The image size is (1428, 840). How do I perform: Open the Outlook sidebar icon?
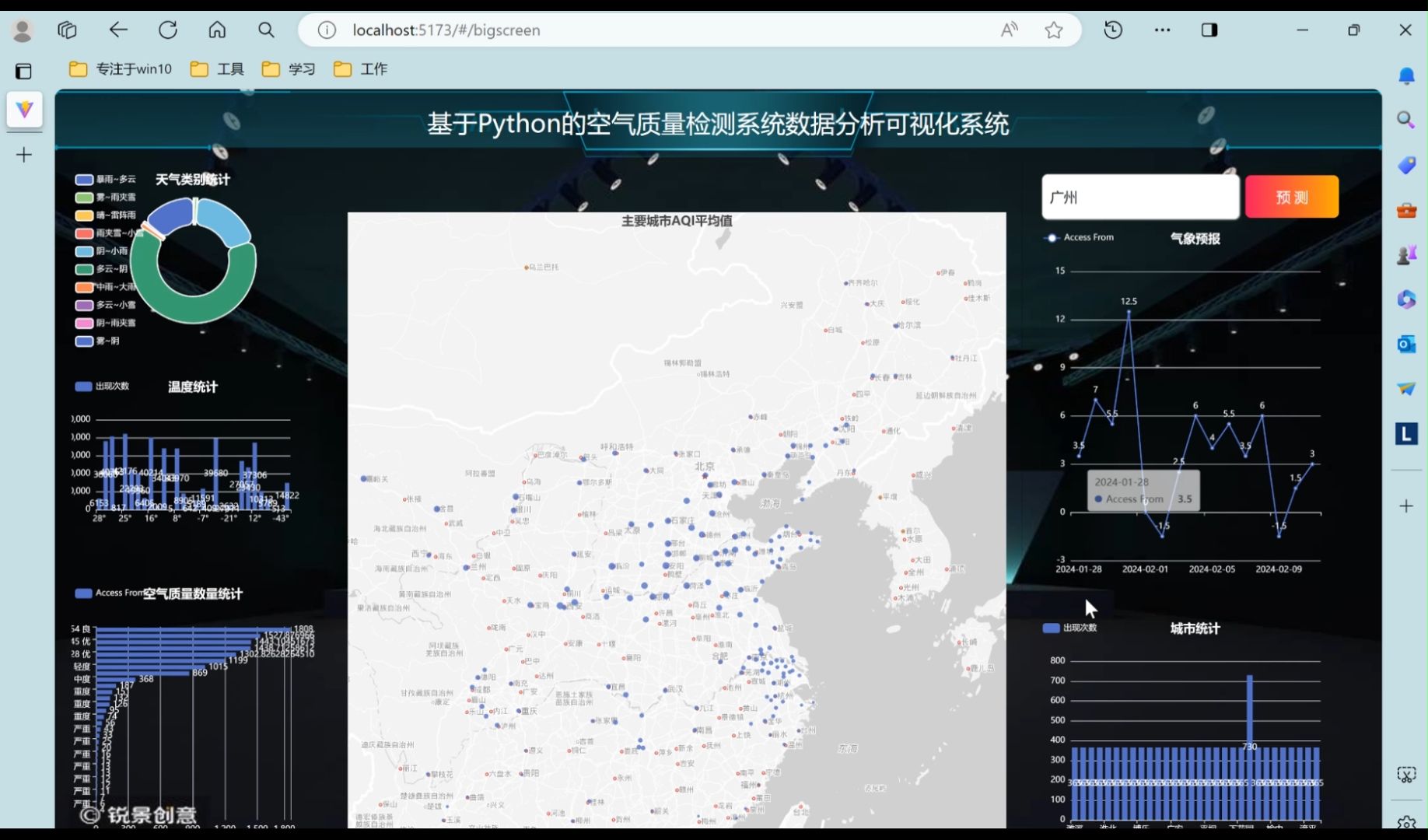tap(1405, 344)
